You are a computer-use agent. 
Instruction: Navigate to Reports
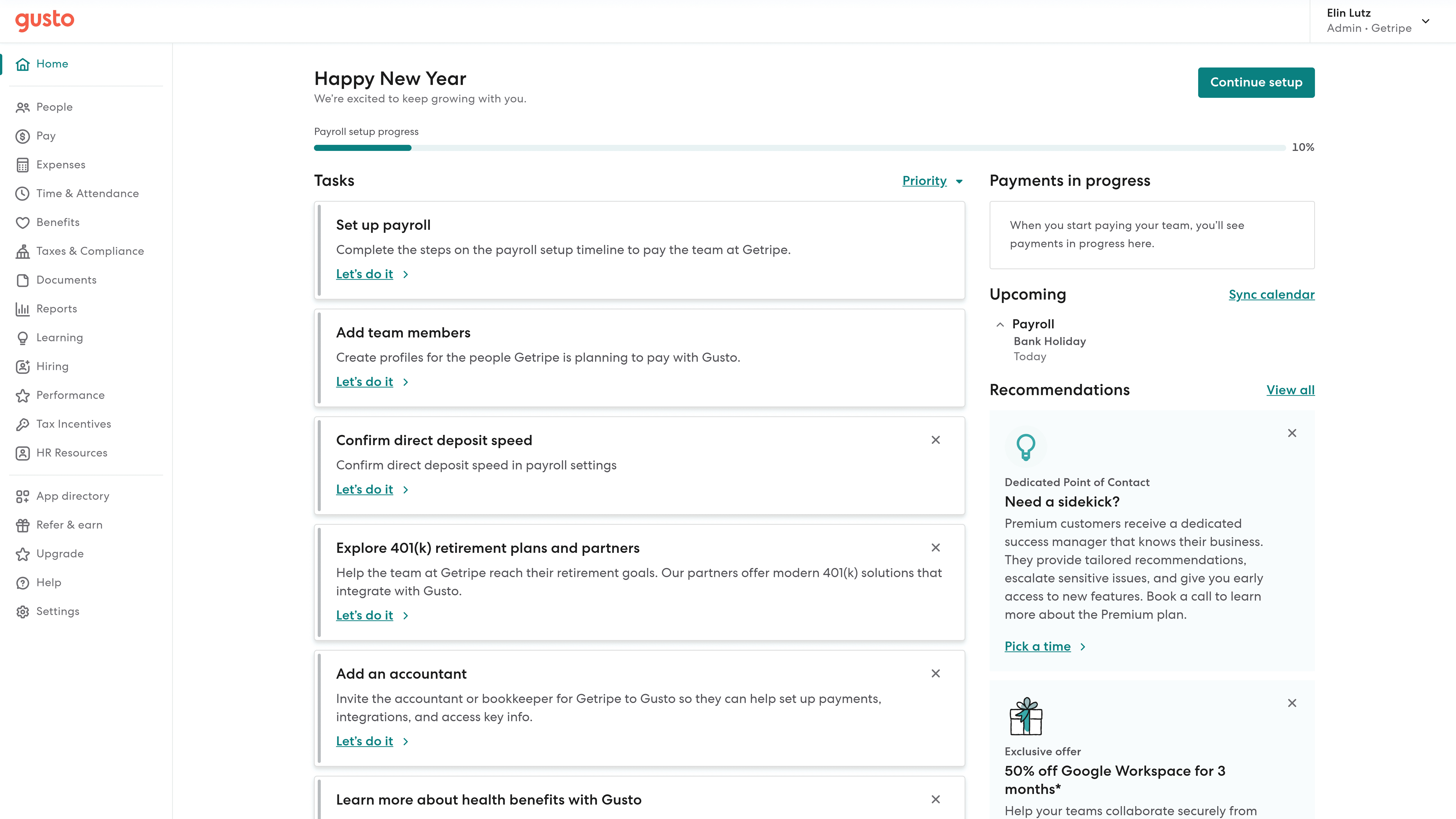click(56, 309)
